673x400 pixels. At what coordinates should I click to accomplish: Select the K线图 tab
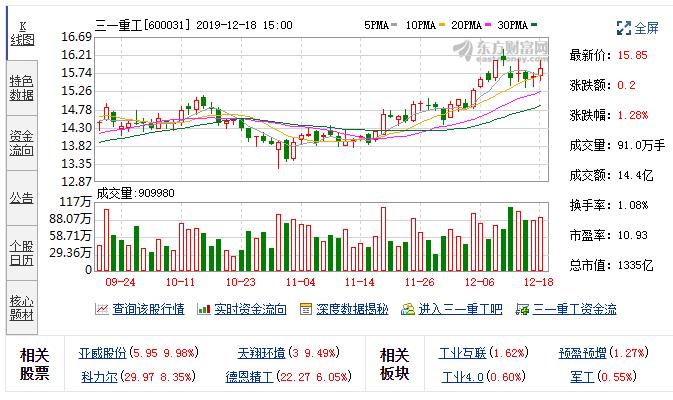[x=22, y=33]
